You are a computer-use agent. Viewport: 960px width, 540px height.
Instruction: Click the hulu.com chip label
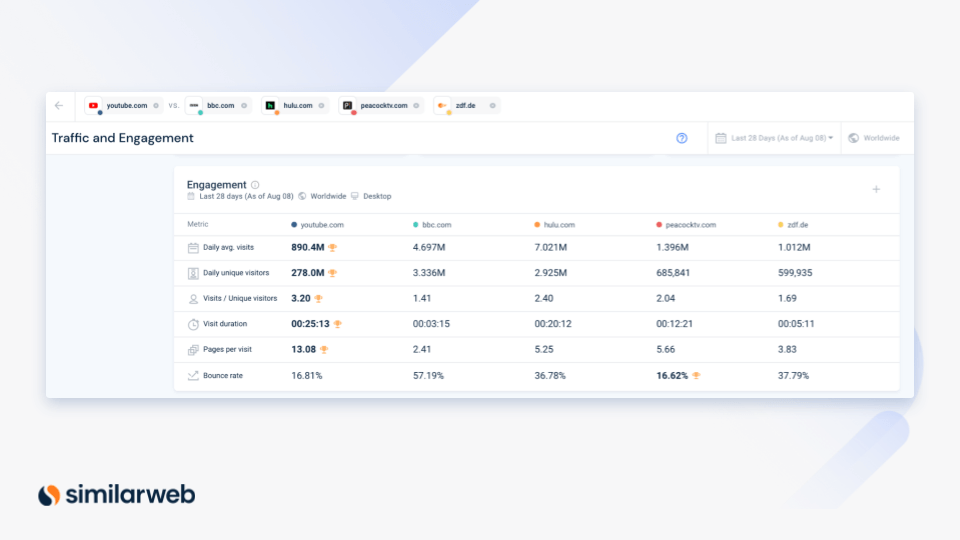pyautogui.click(x=298, y=105)
